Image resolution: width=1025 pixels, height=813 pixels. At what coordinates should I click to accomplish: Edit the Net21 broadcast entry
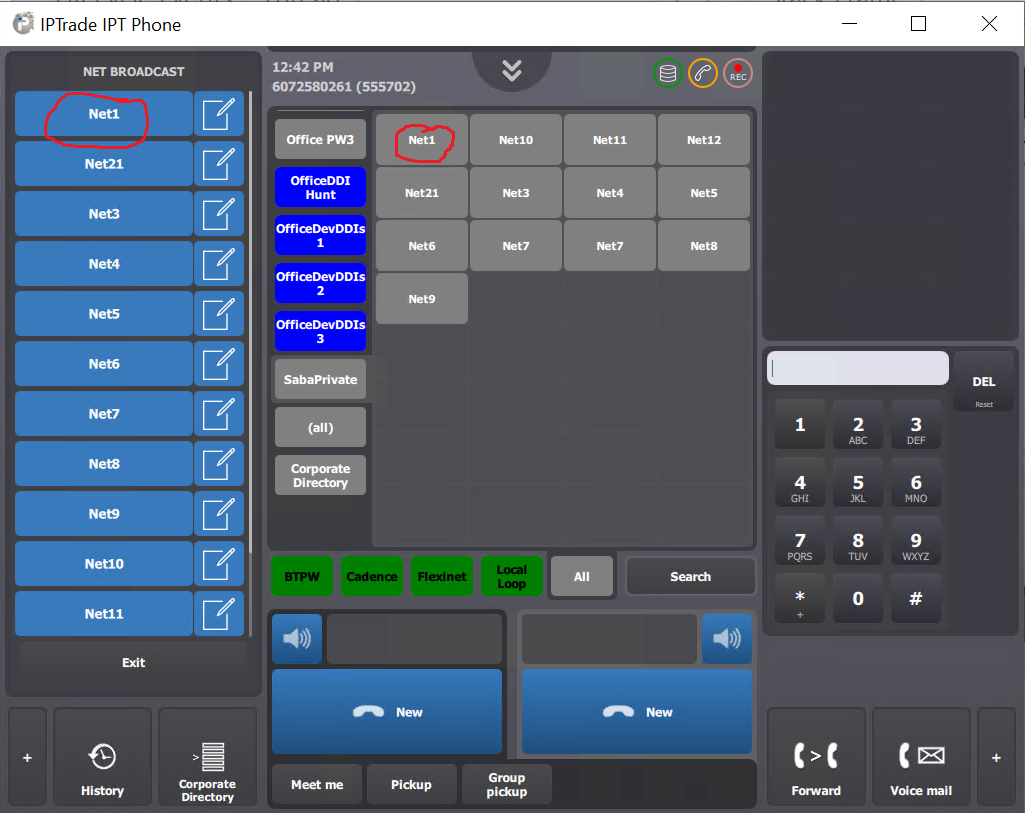(x=218, y=164)
